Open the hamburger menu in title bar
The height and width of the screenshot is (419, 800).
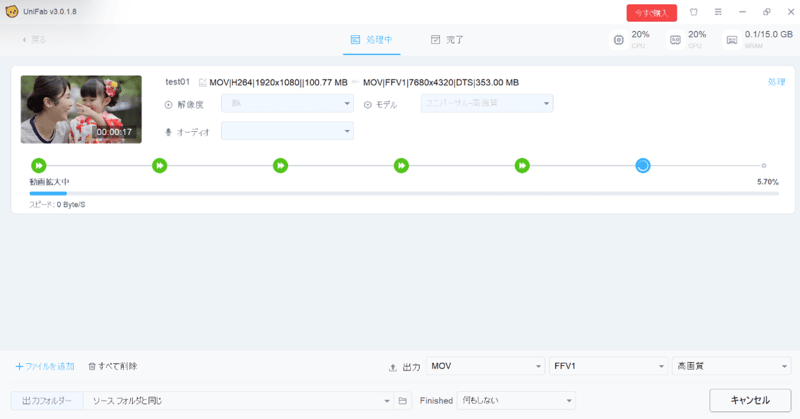click(718, 12)
